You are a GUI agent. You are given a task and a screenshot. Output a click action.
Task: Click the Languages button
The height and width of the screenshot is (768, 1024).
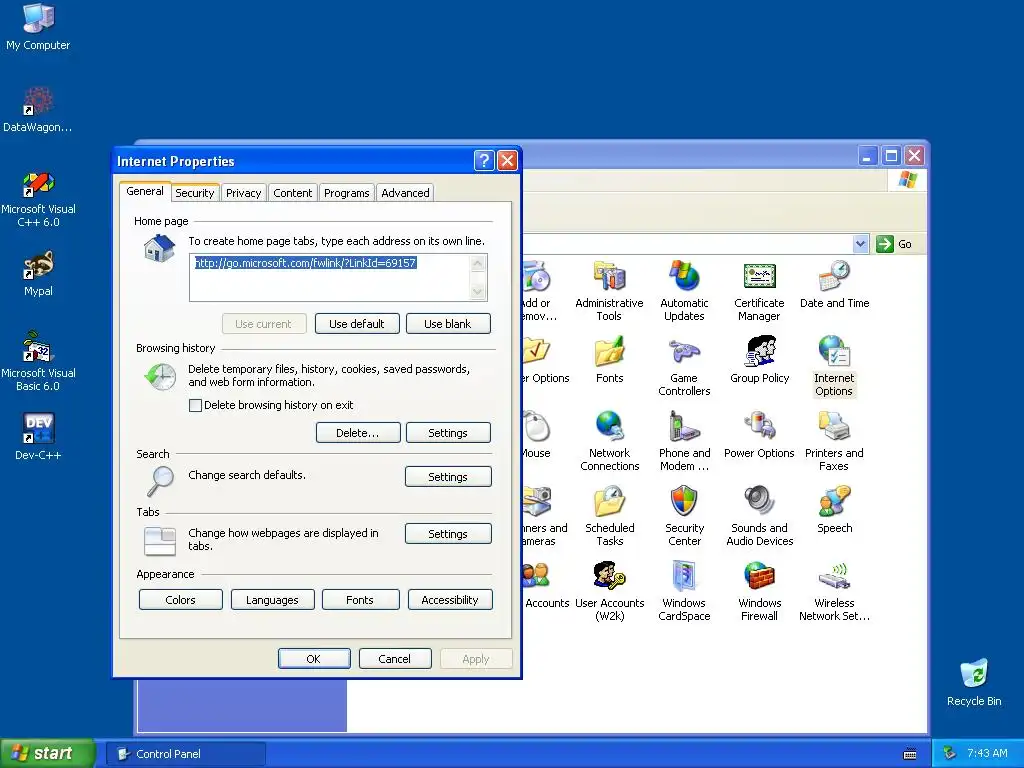tap(272, 600)
